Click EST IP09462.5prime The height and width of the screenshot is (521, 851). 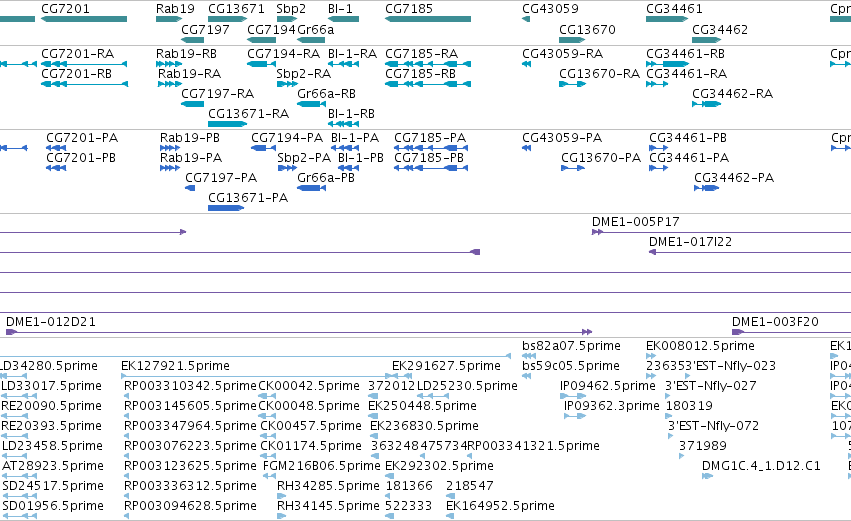573,397
